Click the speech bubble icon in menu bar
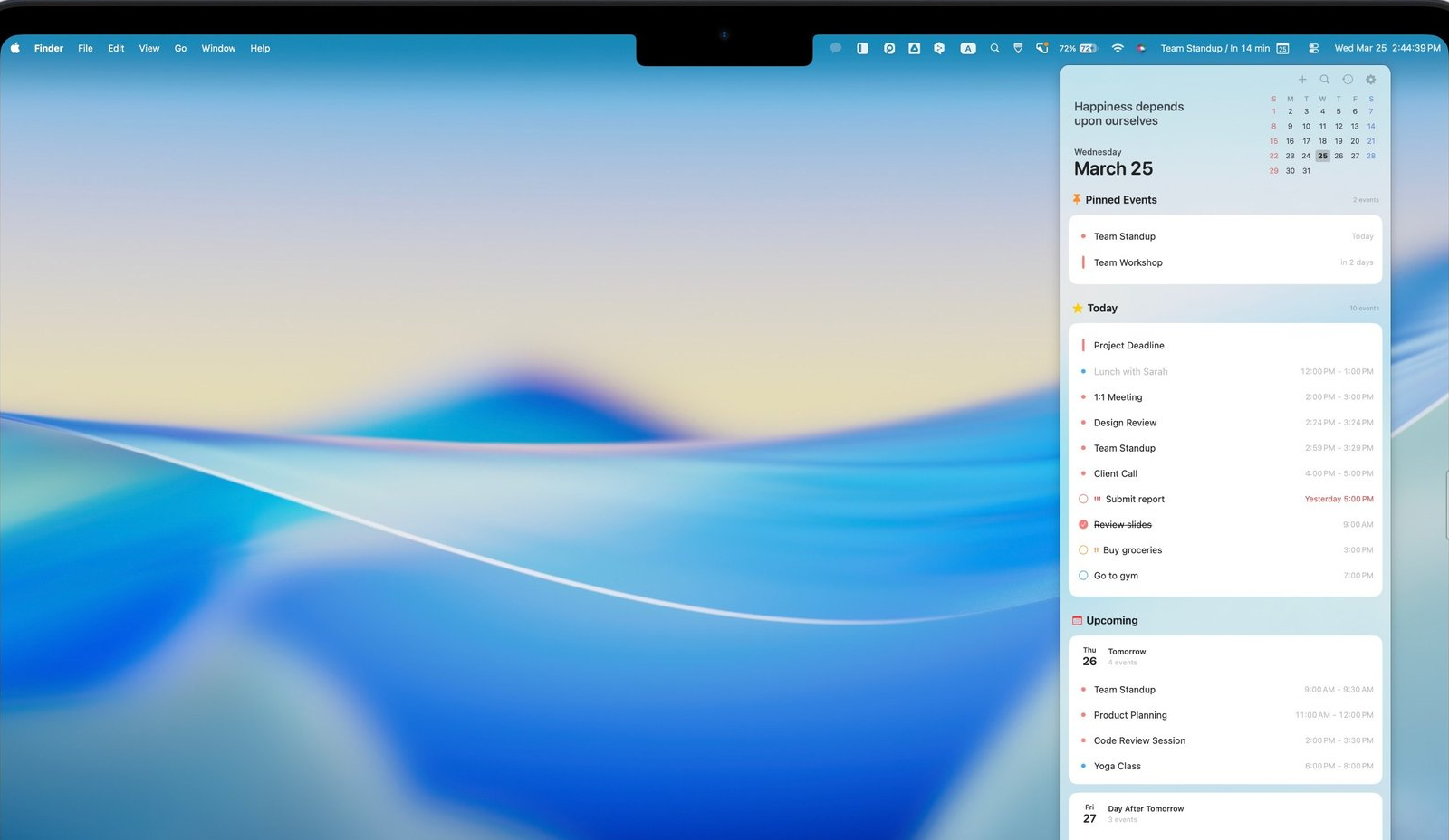 (836, 48)
